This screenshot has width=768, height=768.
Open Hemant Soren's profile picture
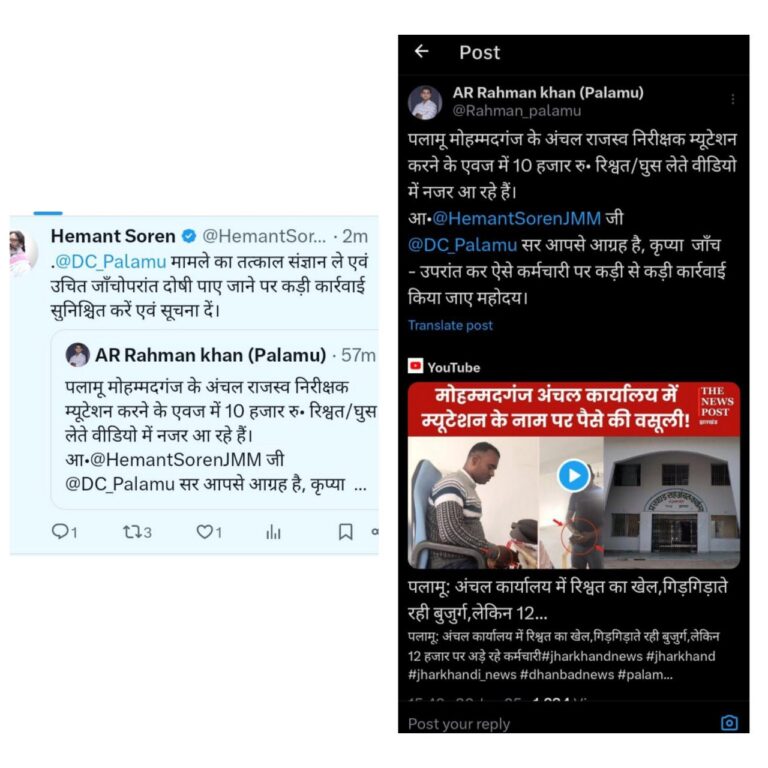point(22,252)
